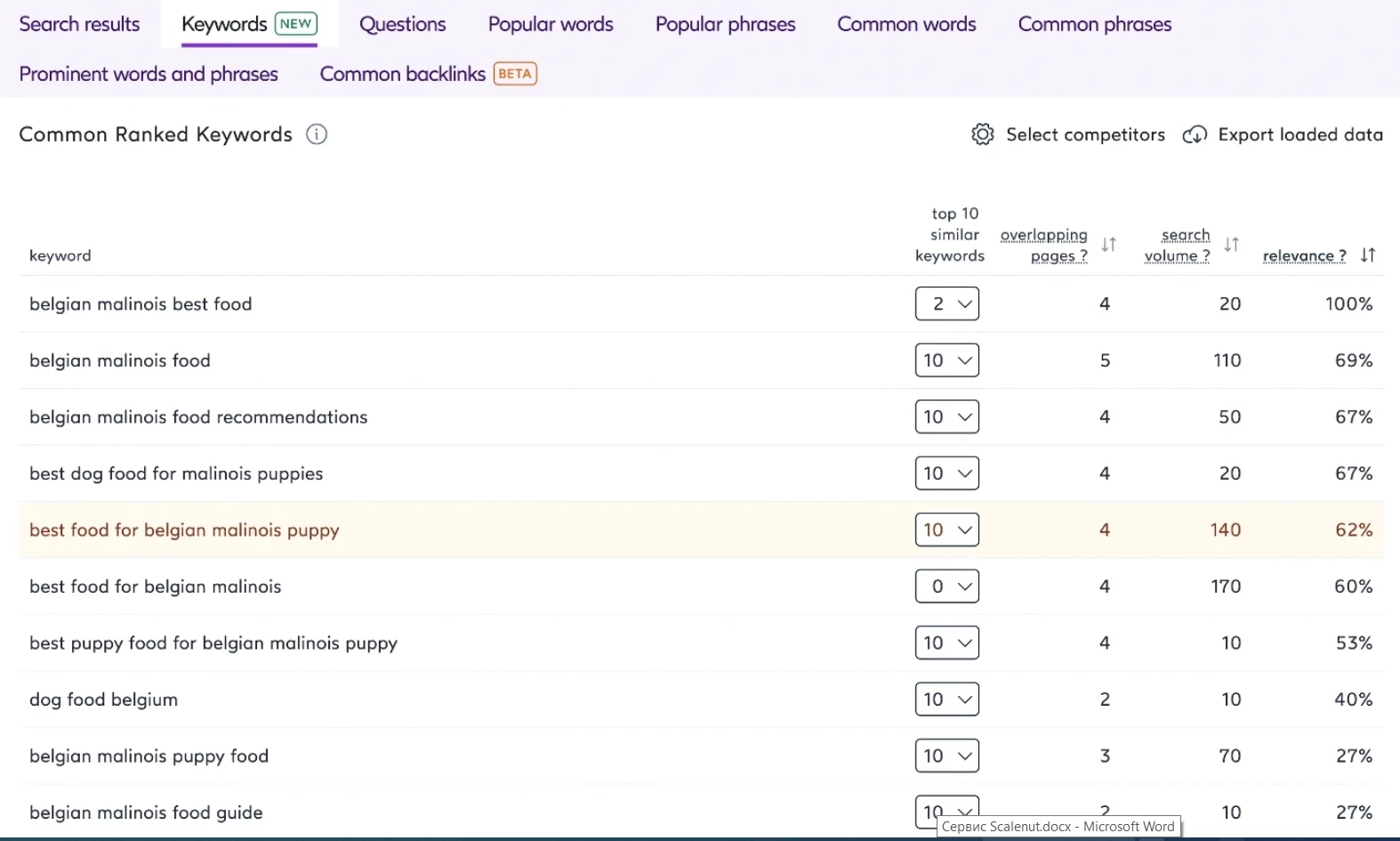Image resolution: width=1400 pixels, height=841 pixels.
Task: Sort by overlapping pages arrows icon
Action: (1109, 244)
